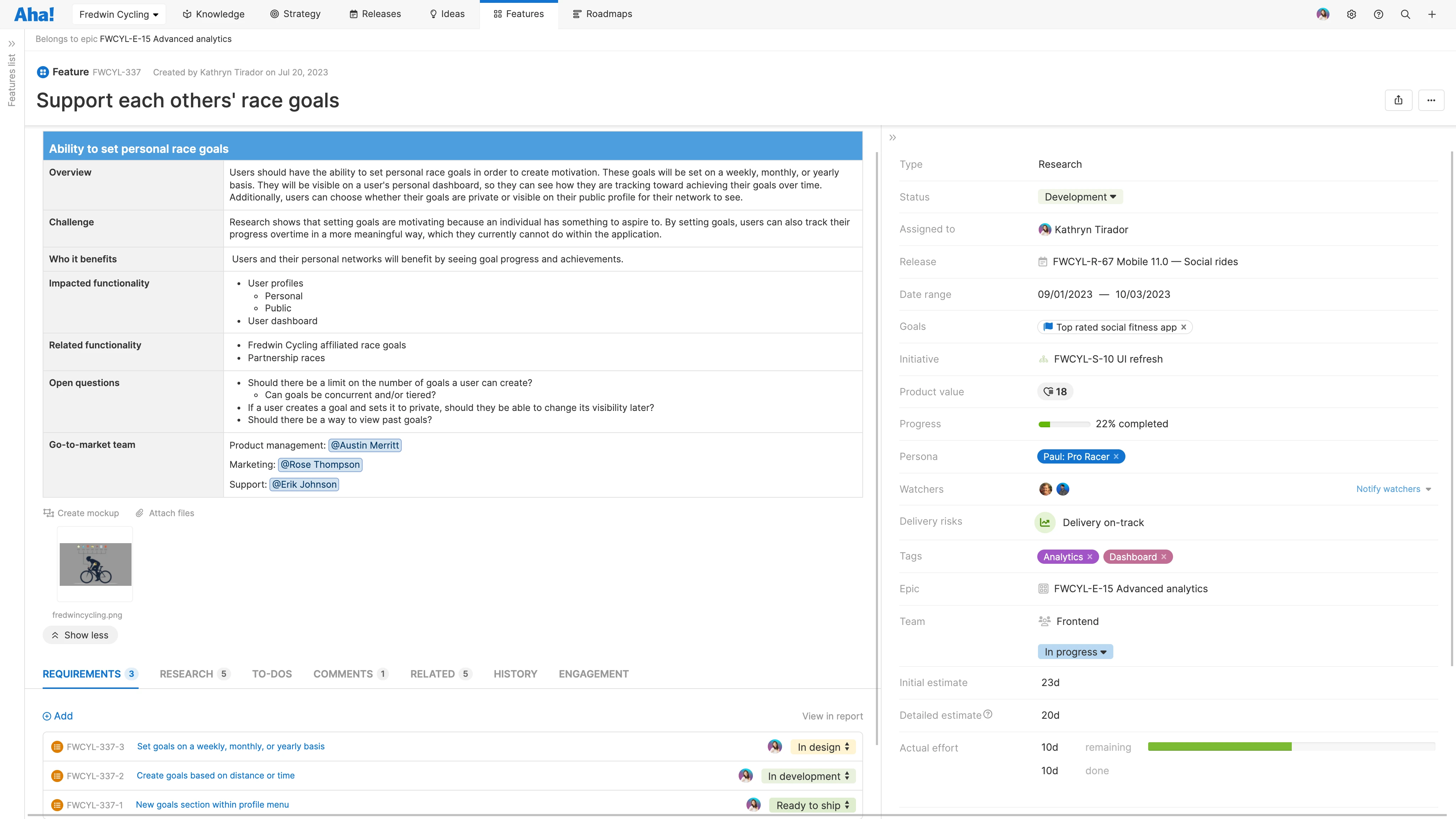Click the Attach files paperclip

click(140, 513)
